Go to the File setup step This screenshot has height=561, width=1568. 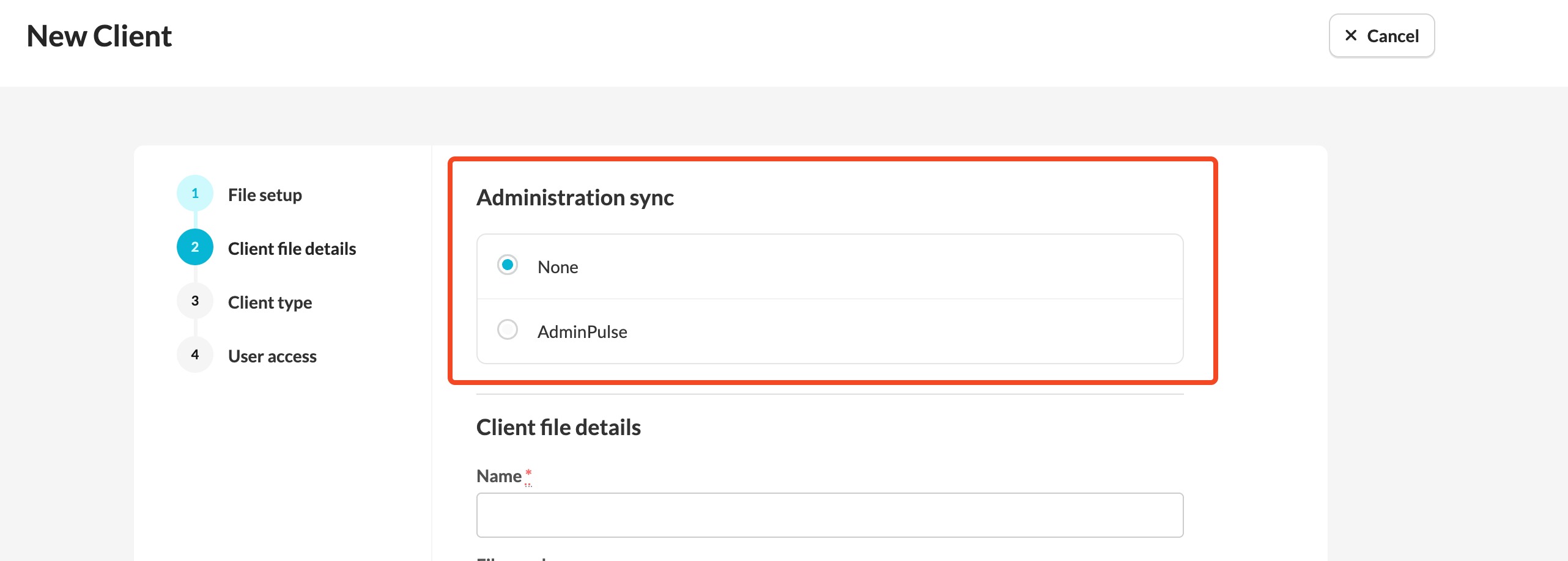[265, 195]
